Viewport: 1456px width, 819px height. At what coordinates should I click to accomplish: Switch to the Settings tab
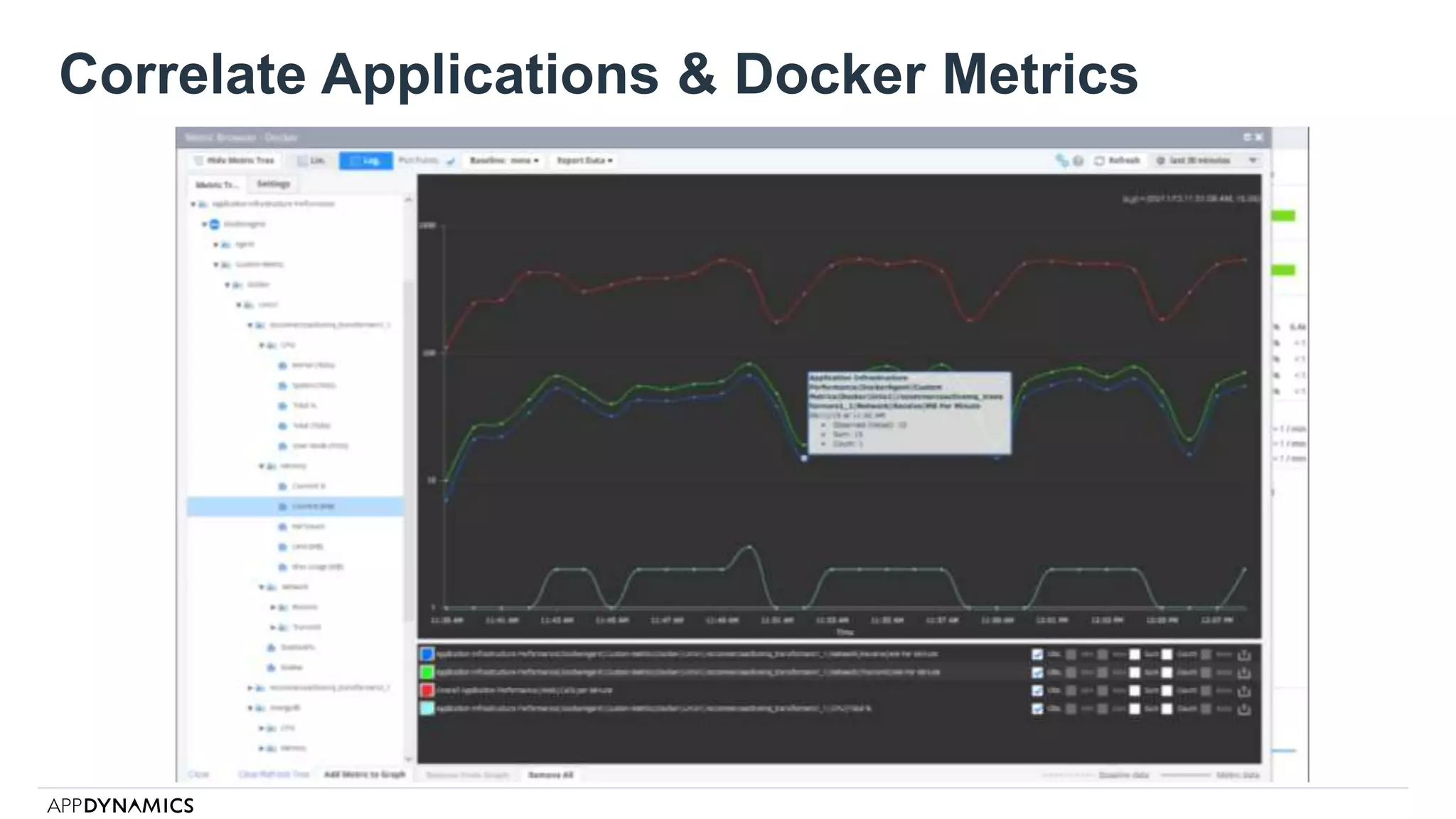[274, 184]
